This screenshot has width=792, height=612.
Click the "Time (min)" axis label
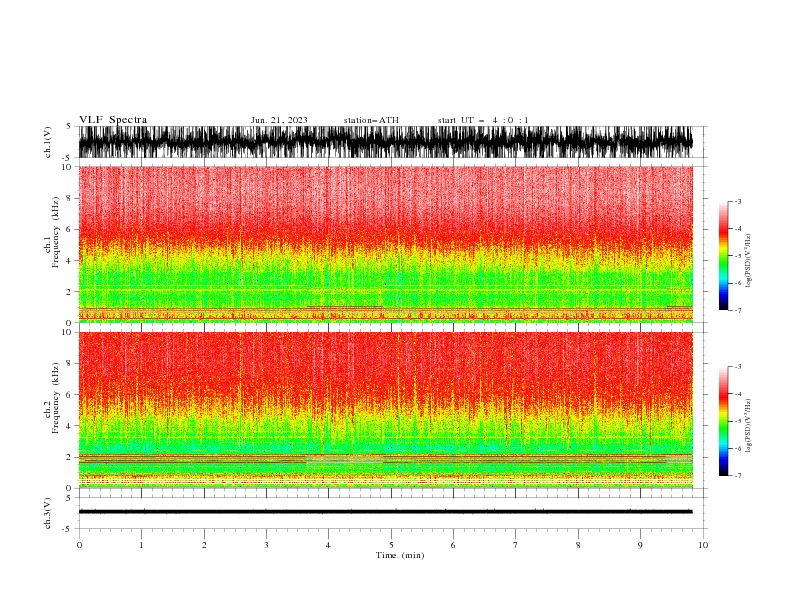coord(400,555)
